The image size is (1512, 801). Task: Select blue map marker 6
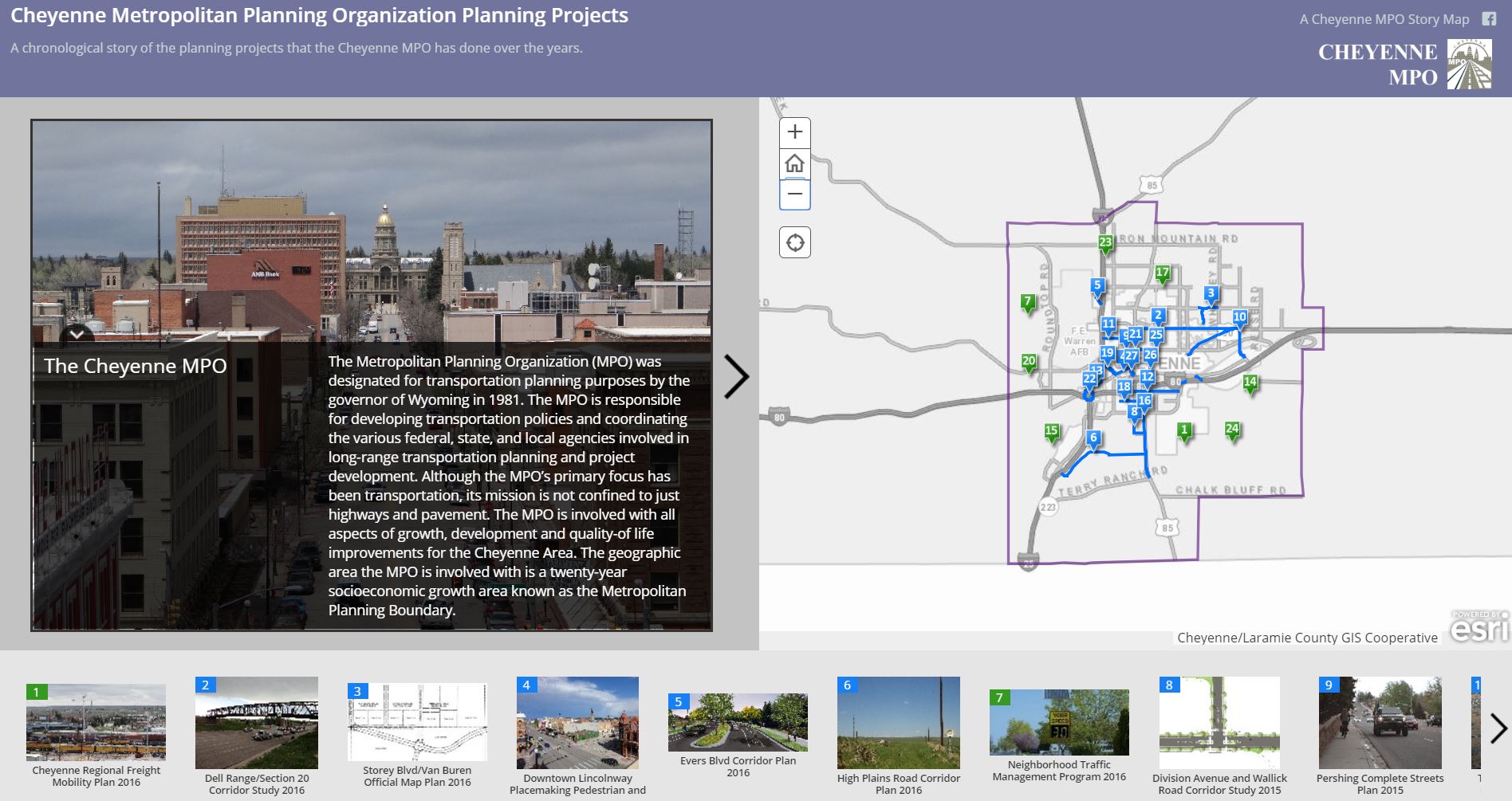(1093, 438)
